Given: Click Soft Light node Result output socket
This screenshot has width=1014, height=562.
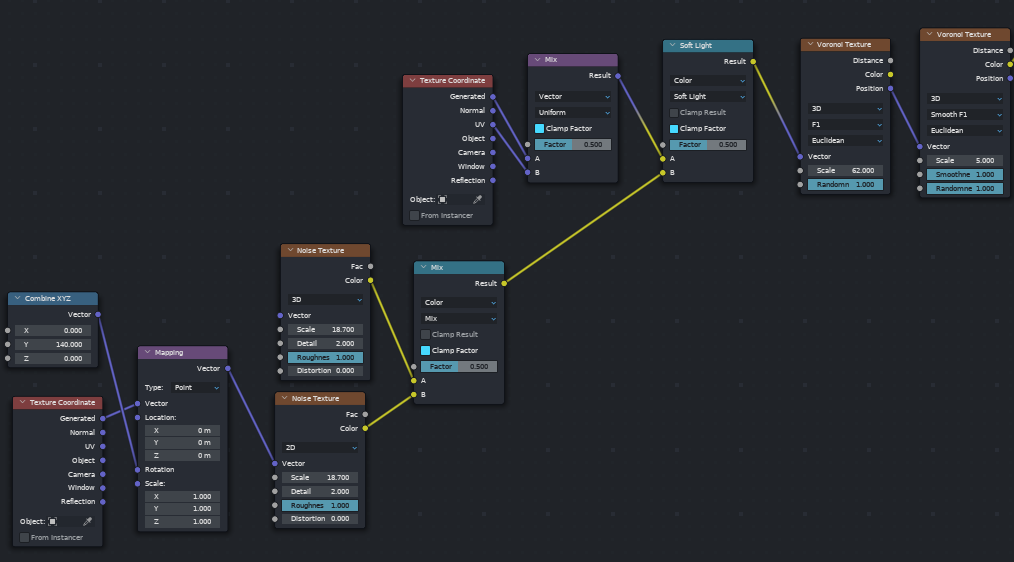Looking at the screenshot, I should pos(753,61).
